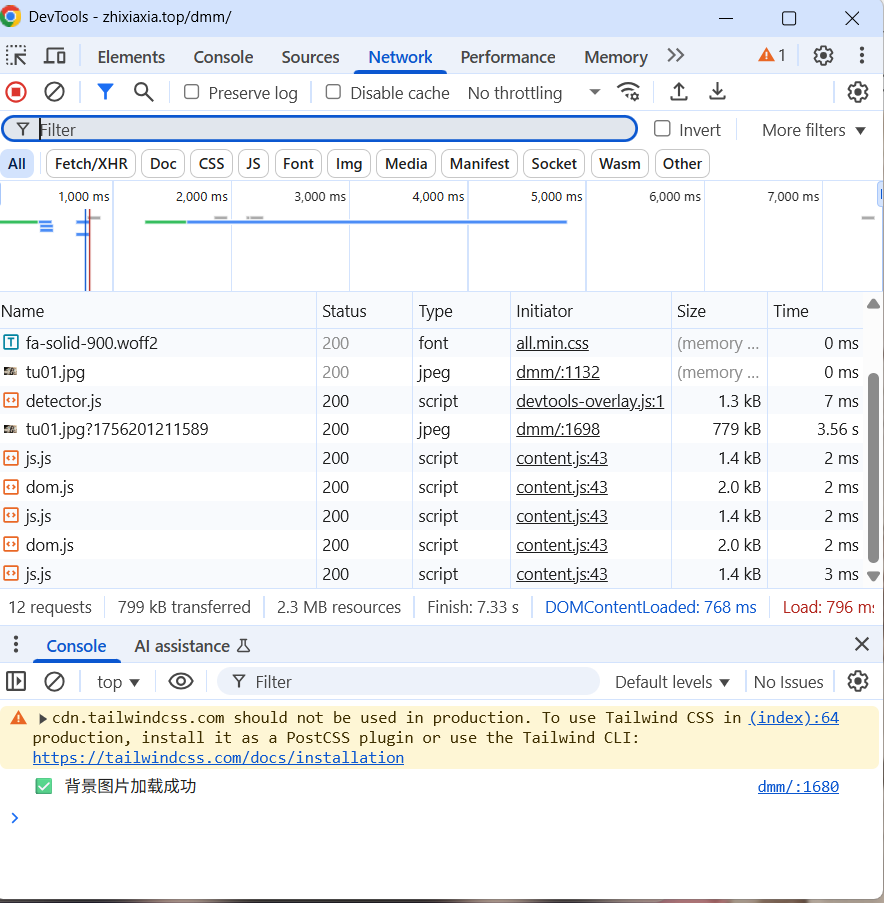Open network search magnifier
The width and height of the screenshot is (884, 903).
(143, 92)
